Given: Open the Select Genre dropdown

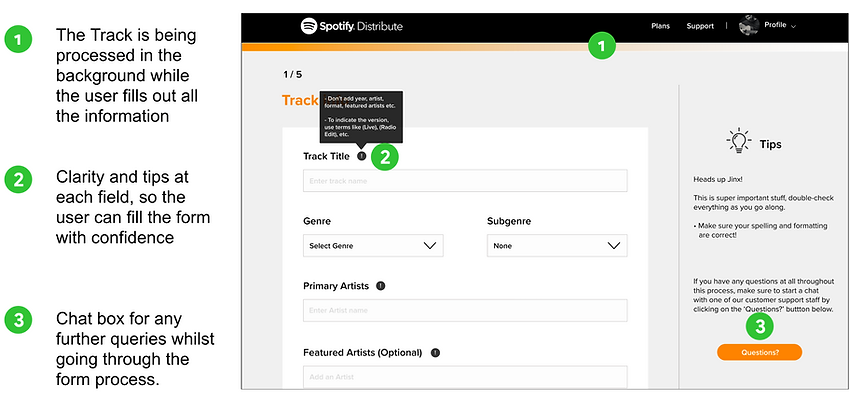Looking at the screenshot, I should coord(373,246).
